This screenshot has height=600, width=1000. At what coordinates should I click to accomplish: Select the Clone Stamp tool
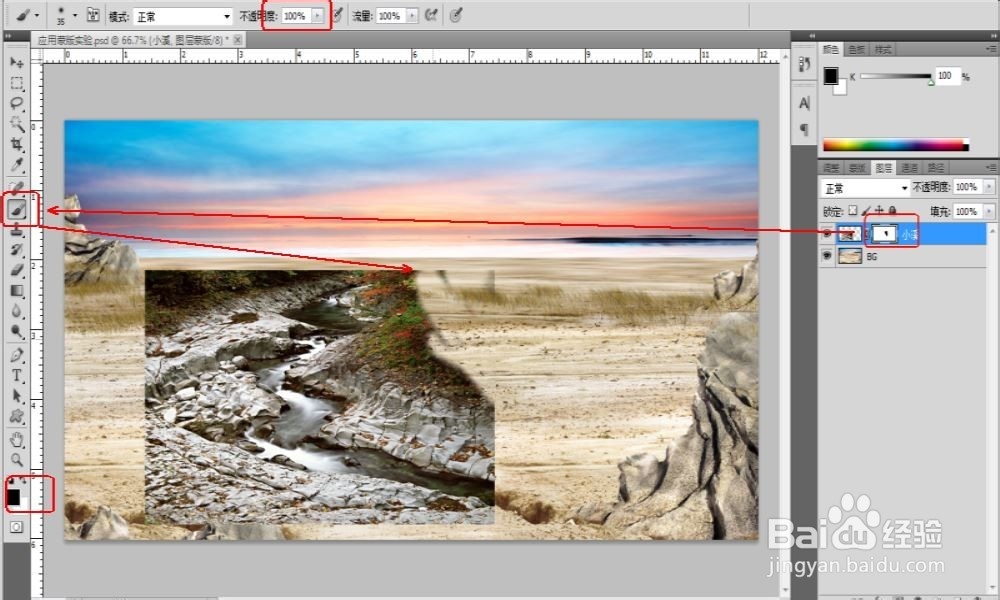tap(17, 229)
